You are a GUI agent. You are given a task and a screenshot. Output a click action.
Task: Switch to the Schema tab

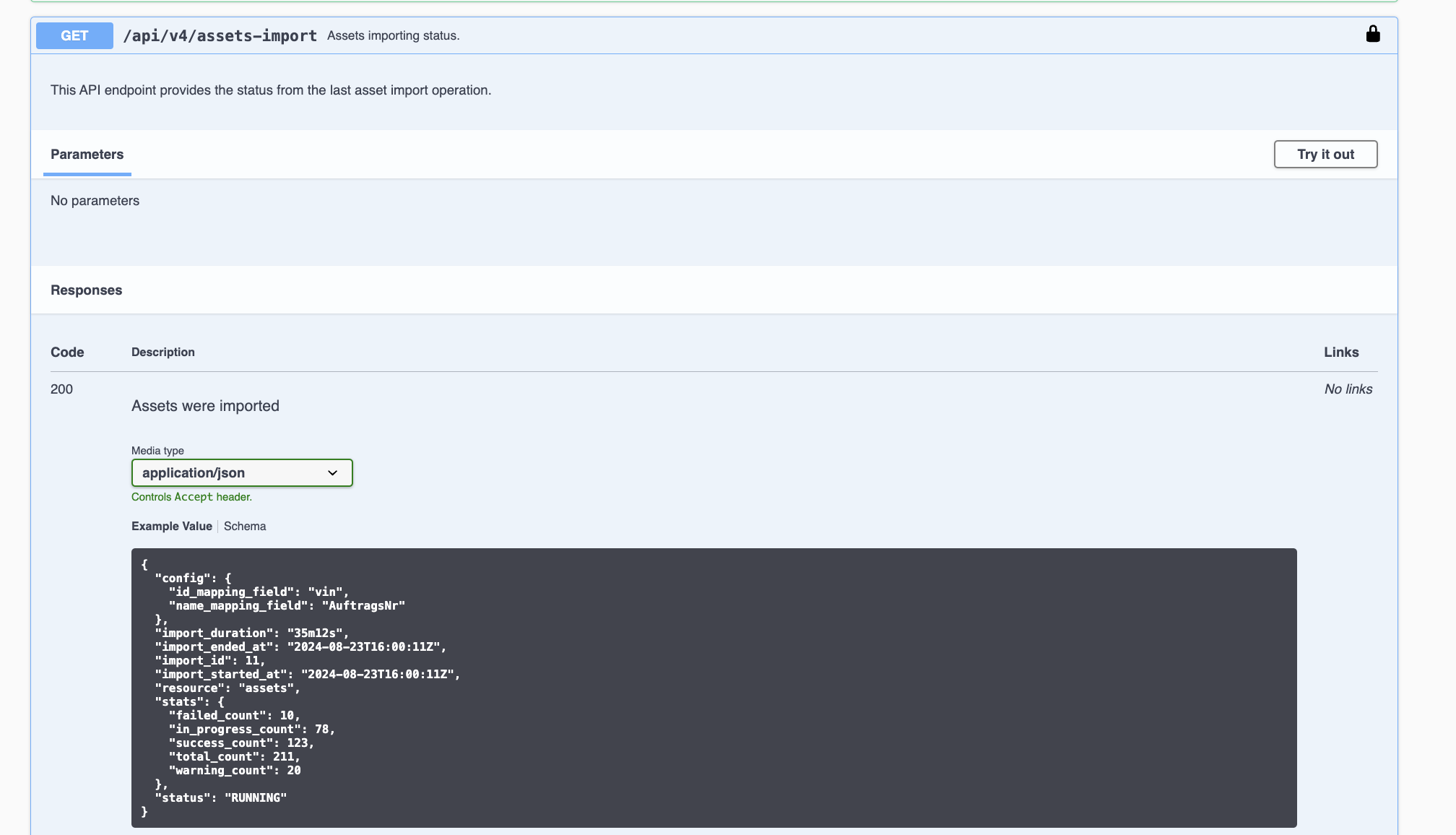click(x=245, y=527)
